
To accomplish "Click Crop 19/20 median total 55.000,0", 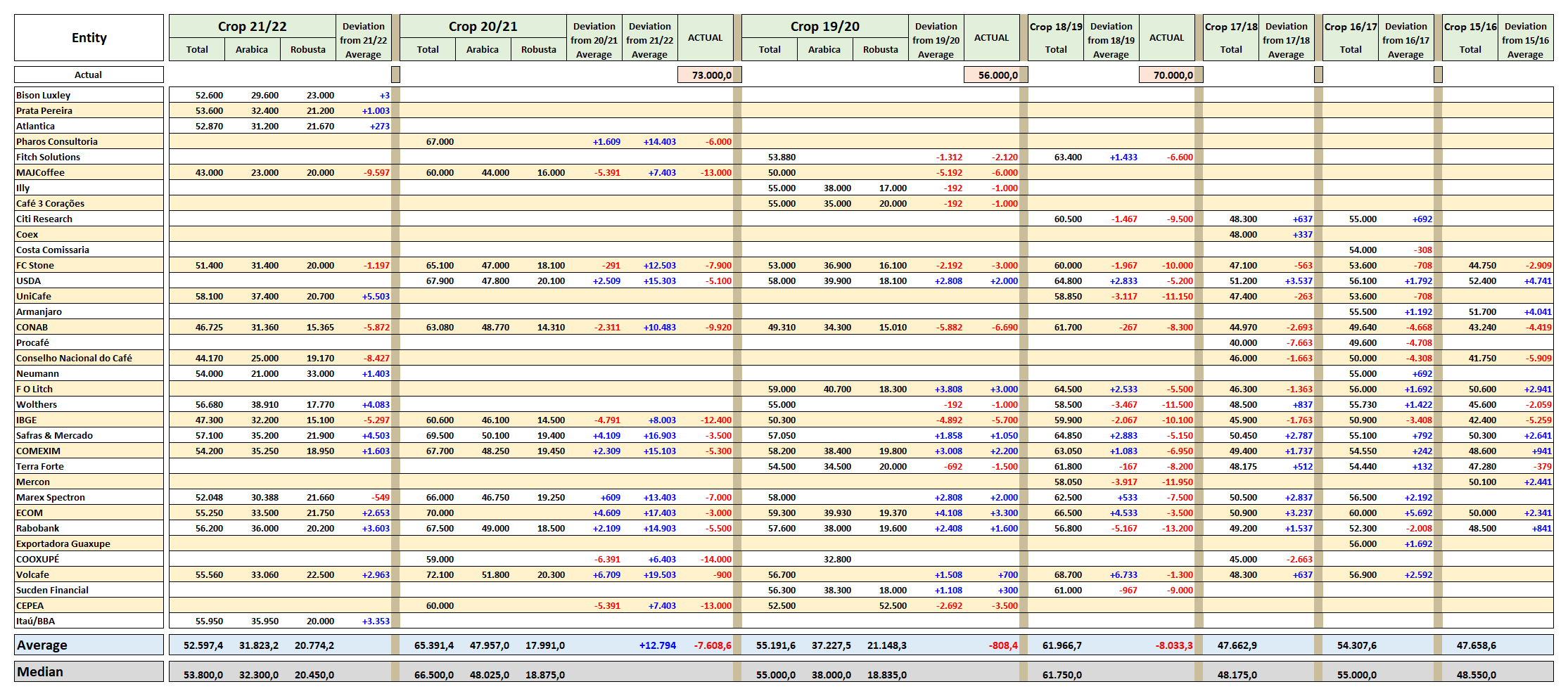I will point(776,674).
